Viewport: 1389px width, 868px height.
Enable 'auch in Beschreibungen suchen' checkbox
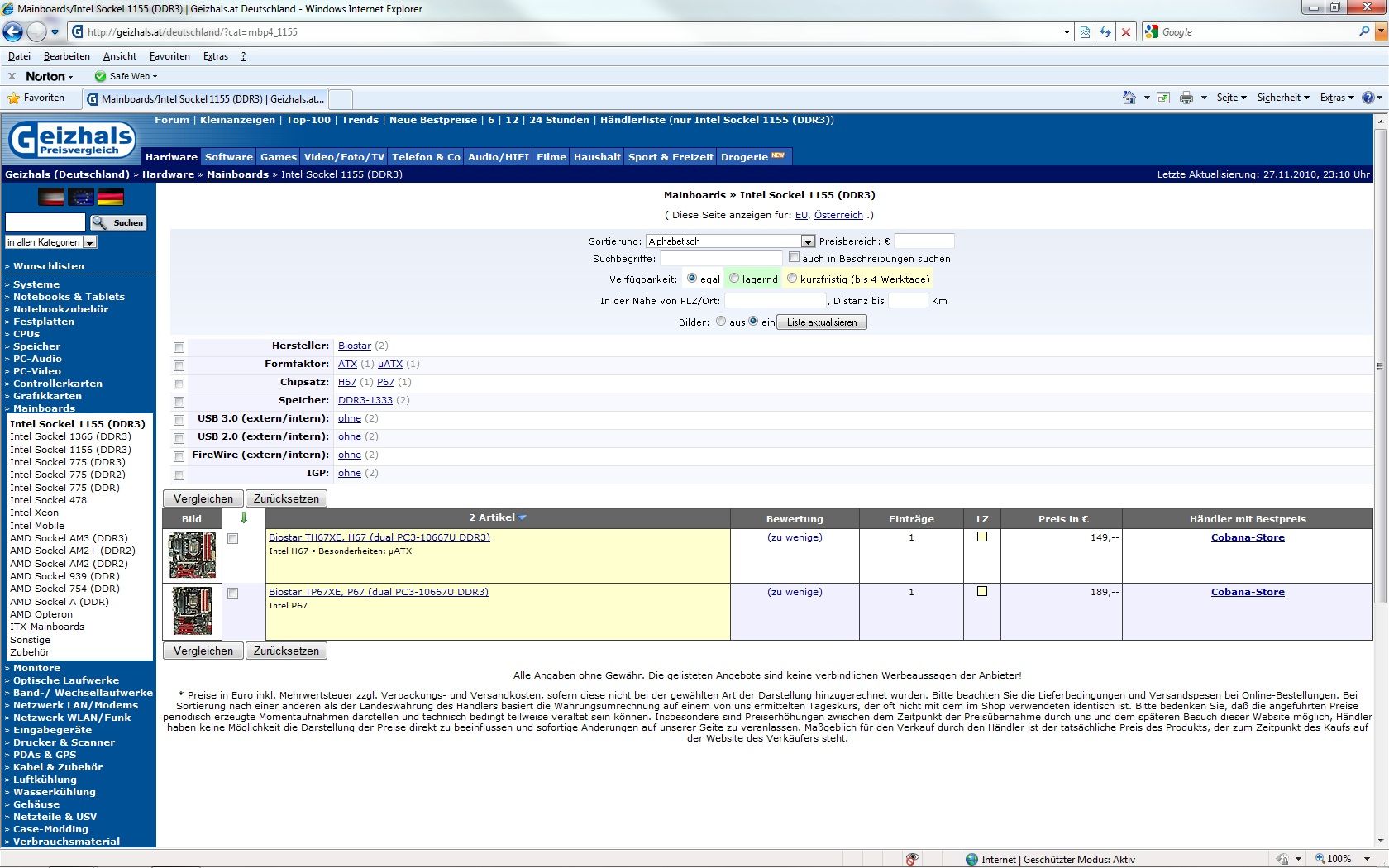(x=794, y=257)
